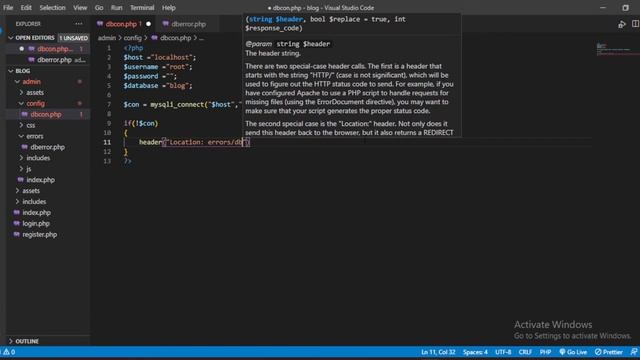Collapse the admin folder
640x360 pixels.
[x=18, y=82]
